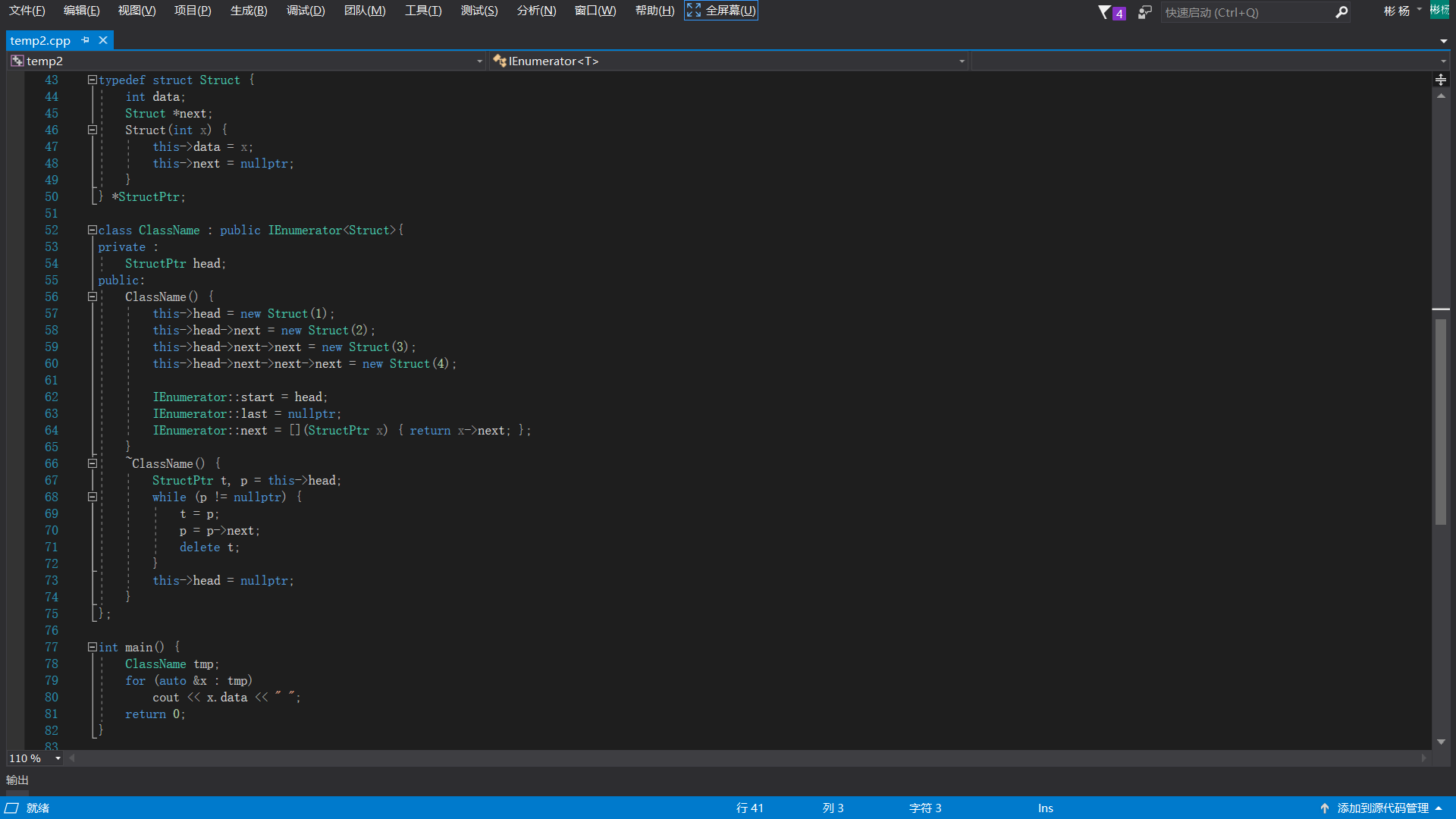Viewport: 1456px width, 819px height.
Task: Click 'delete t;' statement
Action: (210, 547)
